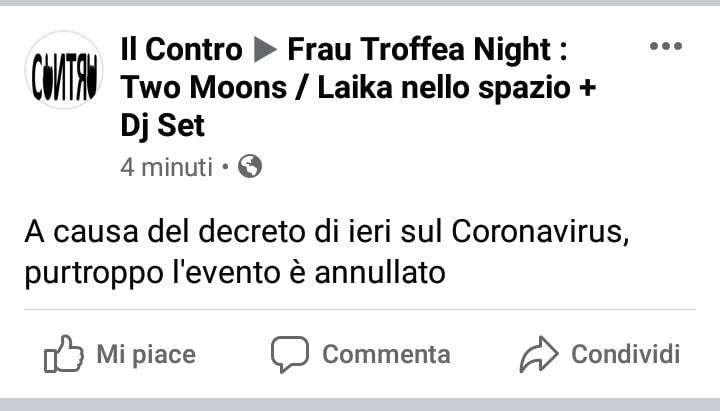Click the globe public privacy icon
720x411 pixels.
(x=250, y=166)
